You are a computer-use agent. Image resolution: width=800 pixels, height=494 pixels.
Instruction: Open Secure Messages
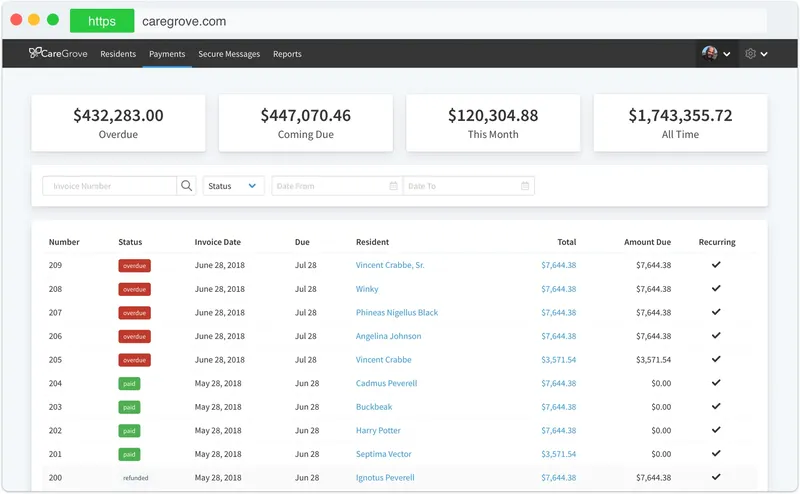[229, 54]
